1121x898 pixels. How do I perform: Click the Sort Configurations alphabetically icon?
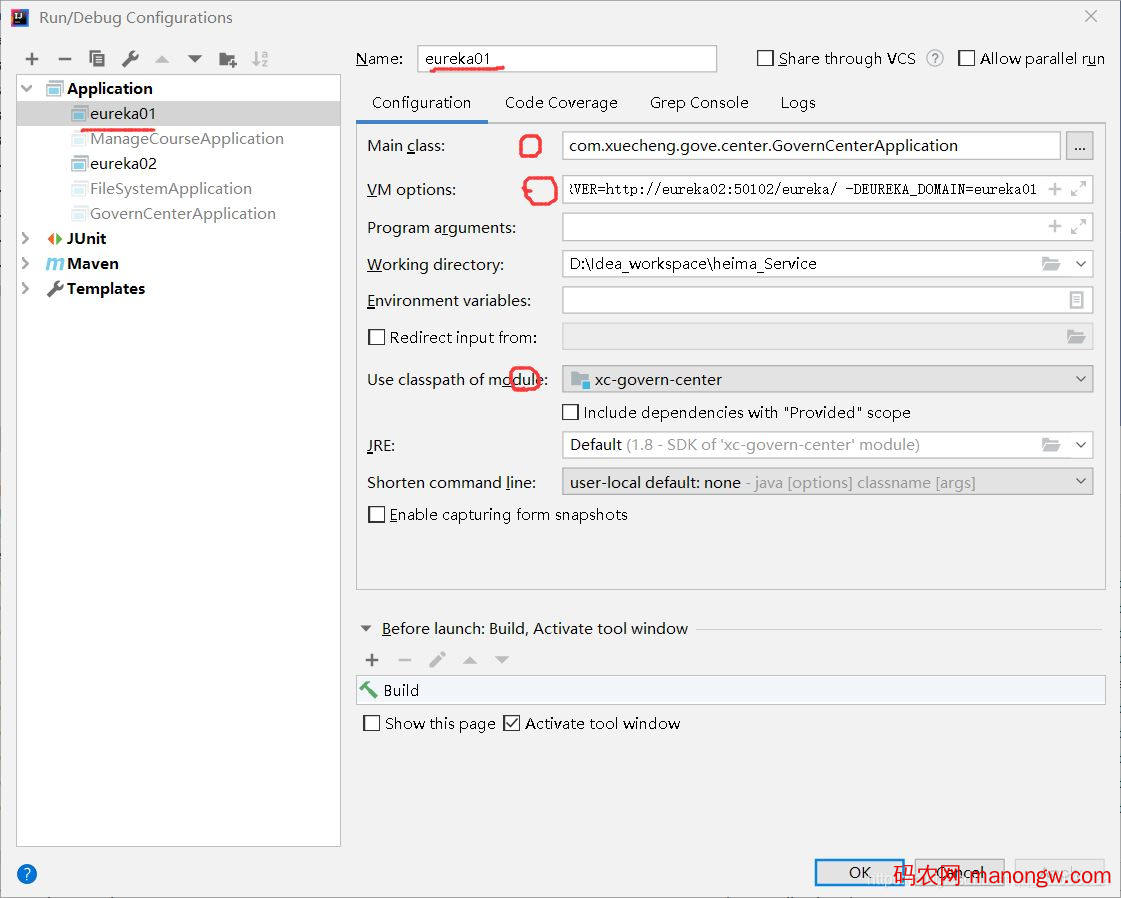pos(260,59)
